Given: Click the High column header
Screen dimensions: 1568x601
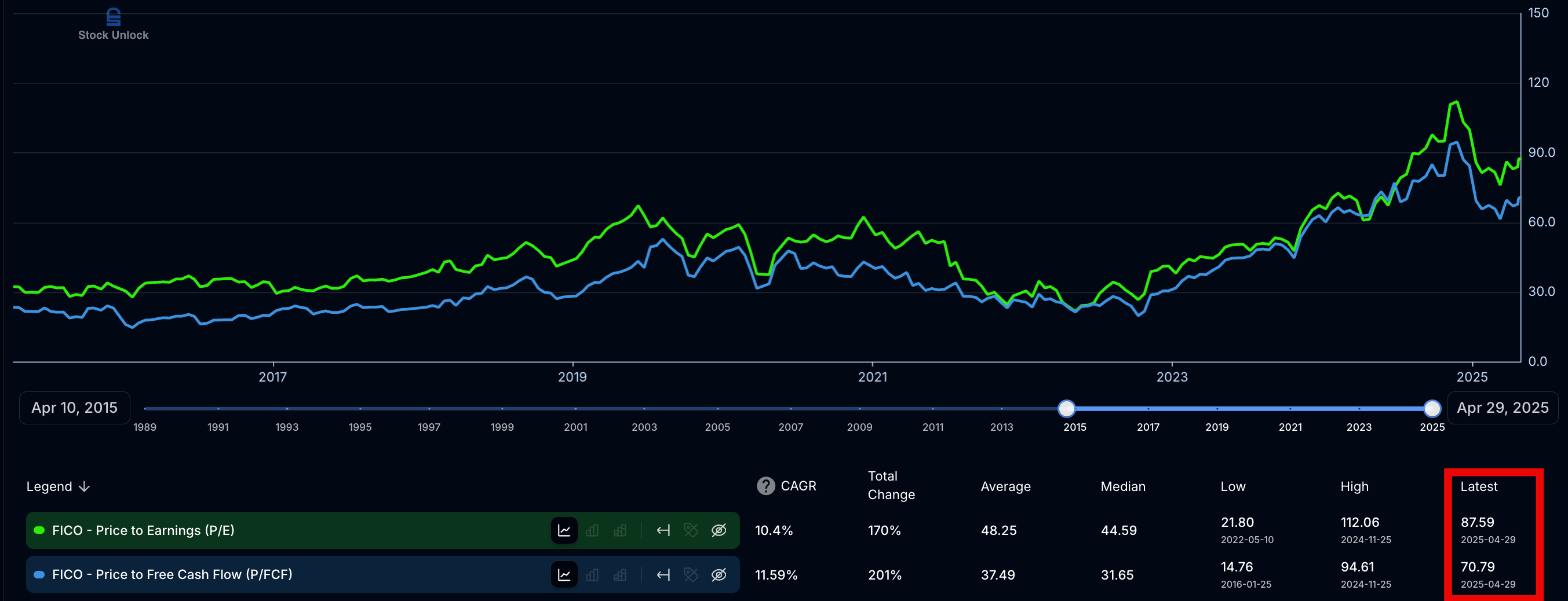Looking at the screenshot, I should 1354,486.
